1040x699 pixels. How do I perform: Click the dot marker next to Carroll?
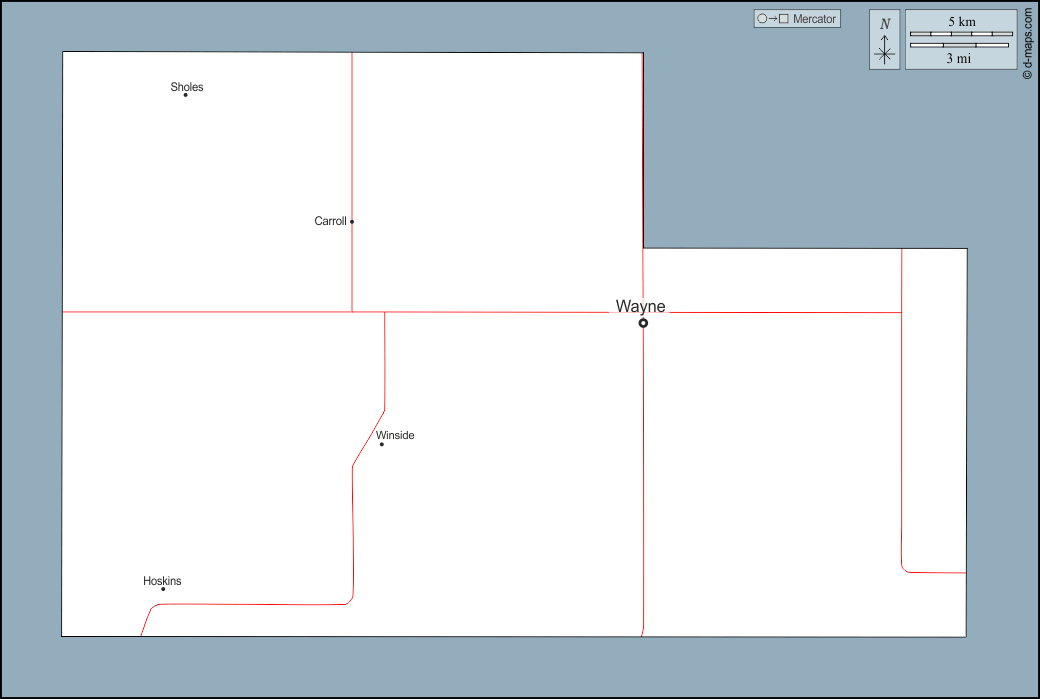pos(352,222)
